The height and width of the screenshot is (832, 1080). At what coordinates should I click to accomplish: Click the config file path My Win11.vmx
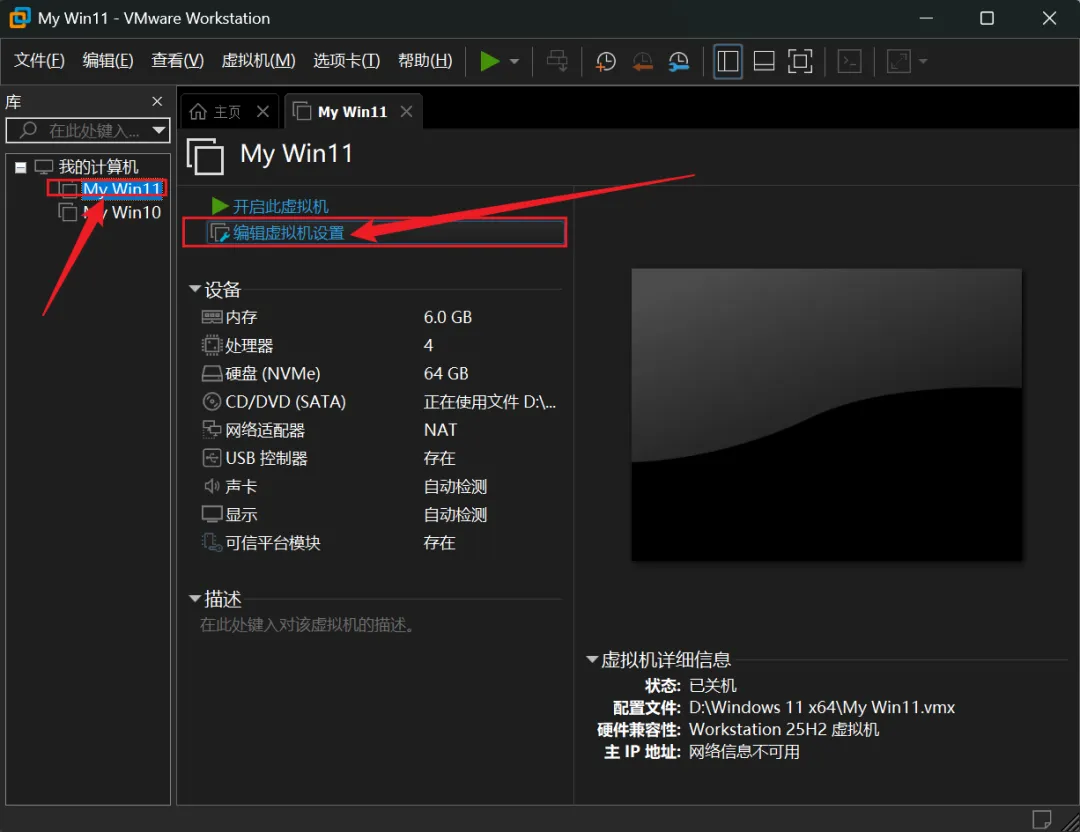click(822, 707)
